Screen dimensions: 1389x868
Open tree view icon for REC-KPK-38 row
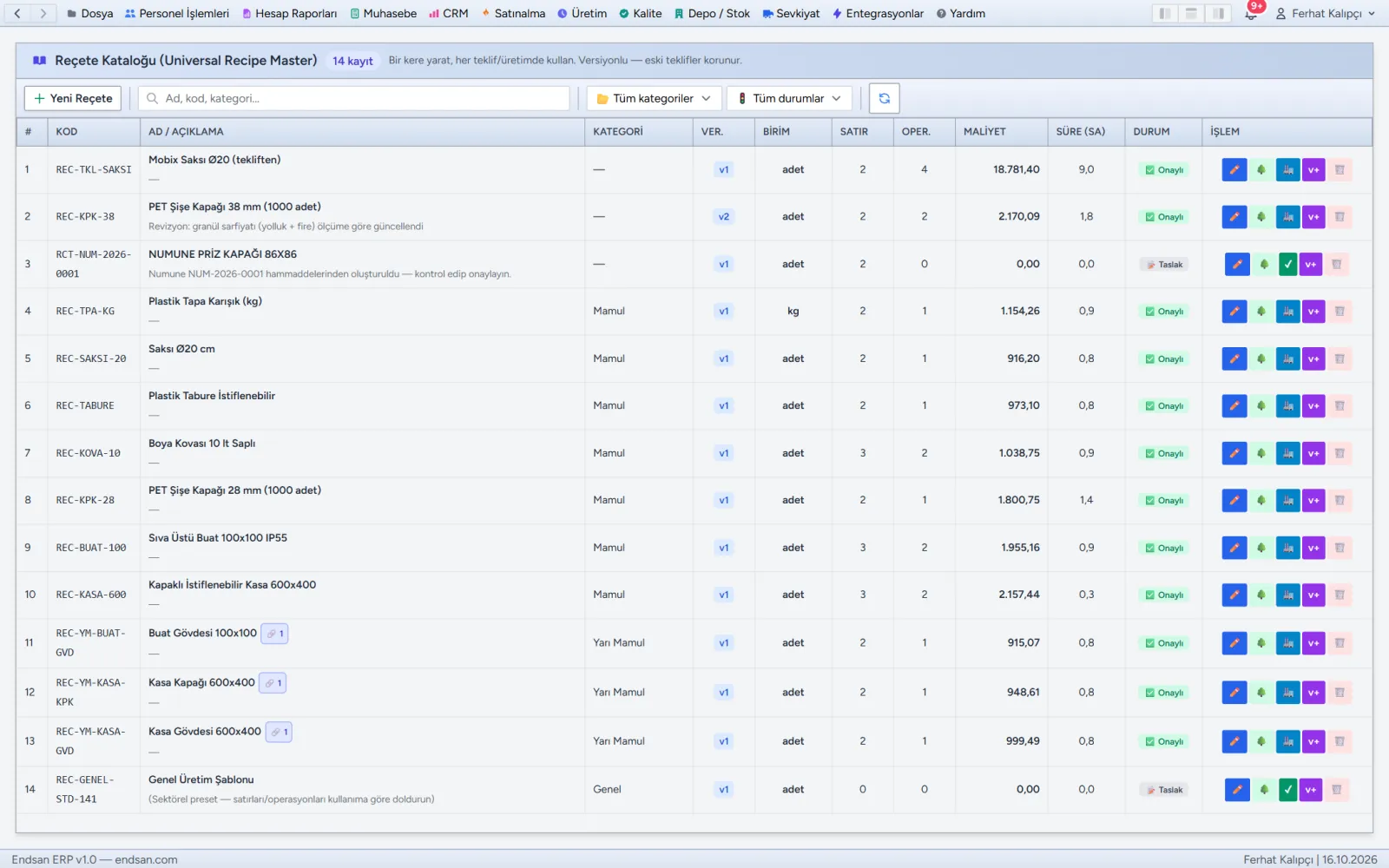[x=1261, y=217]
